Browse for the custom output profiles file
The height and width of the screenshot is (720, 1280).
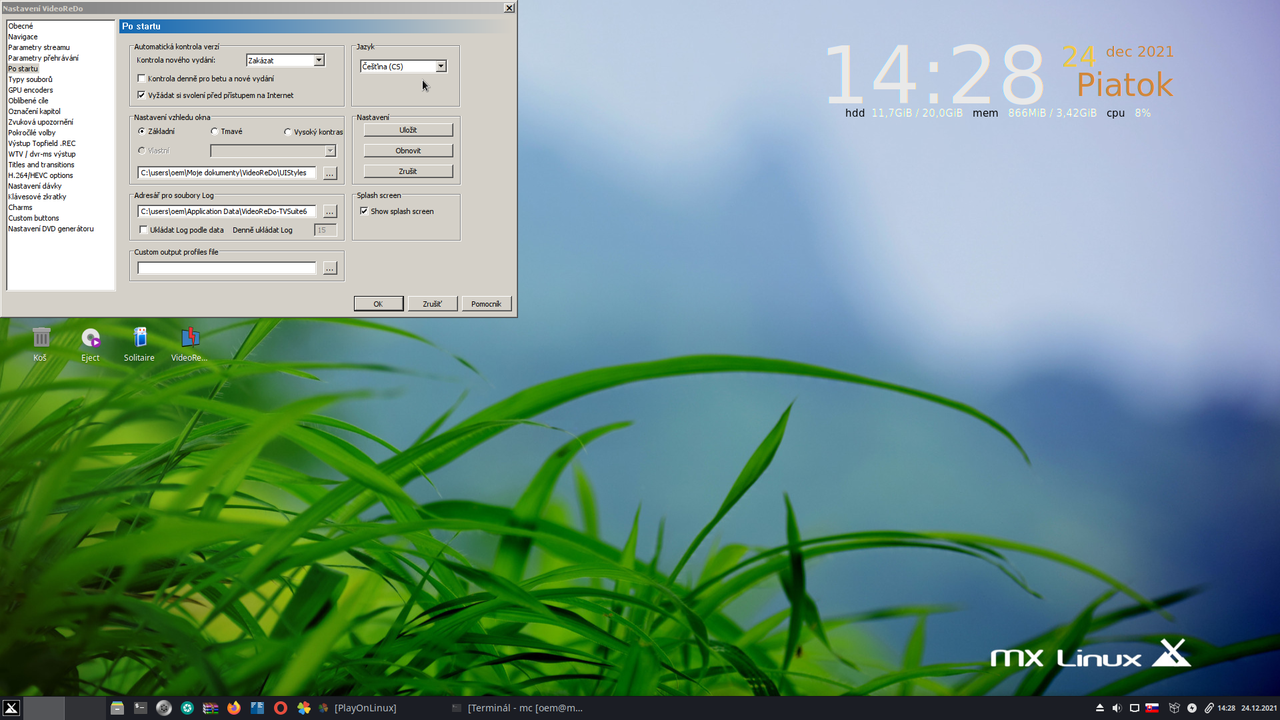[330, 268]
